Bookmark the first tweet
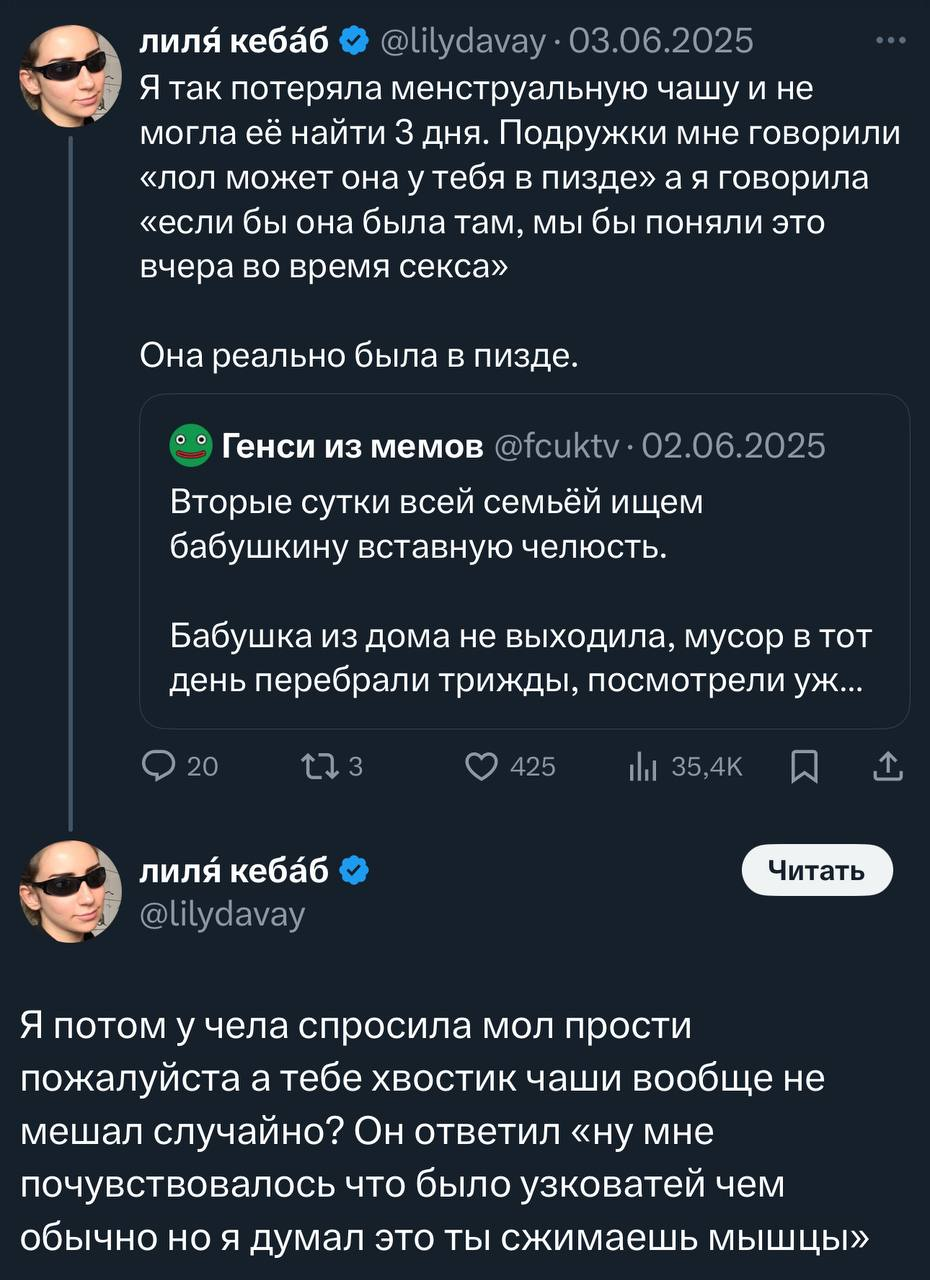 [x=803, y=766]
